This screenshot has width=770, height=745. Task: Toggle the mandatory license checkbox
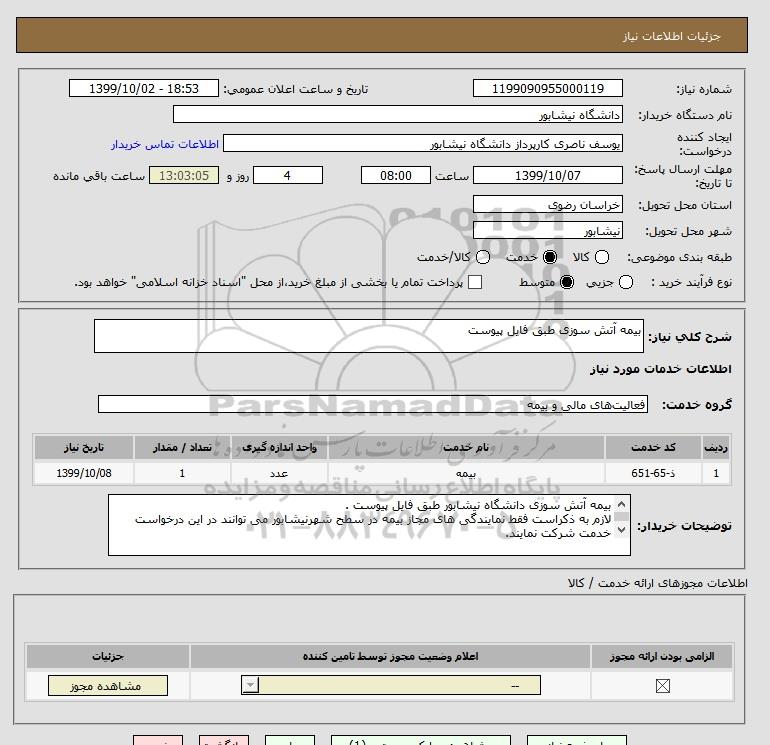click(662, 686)
